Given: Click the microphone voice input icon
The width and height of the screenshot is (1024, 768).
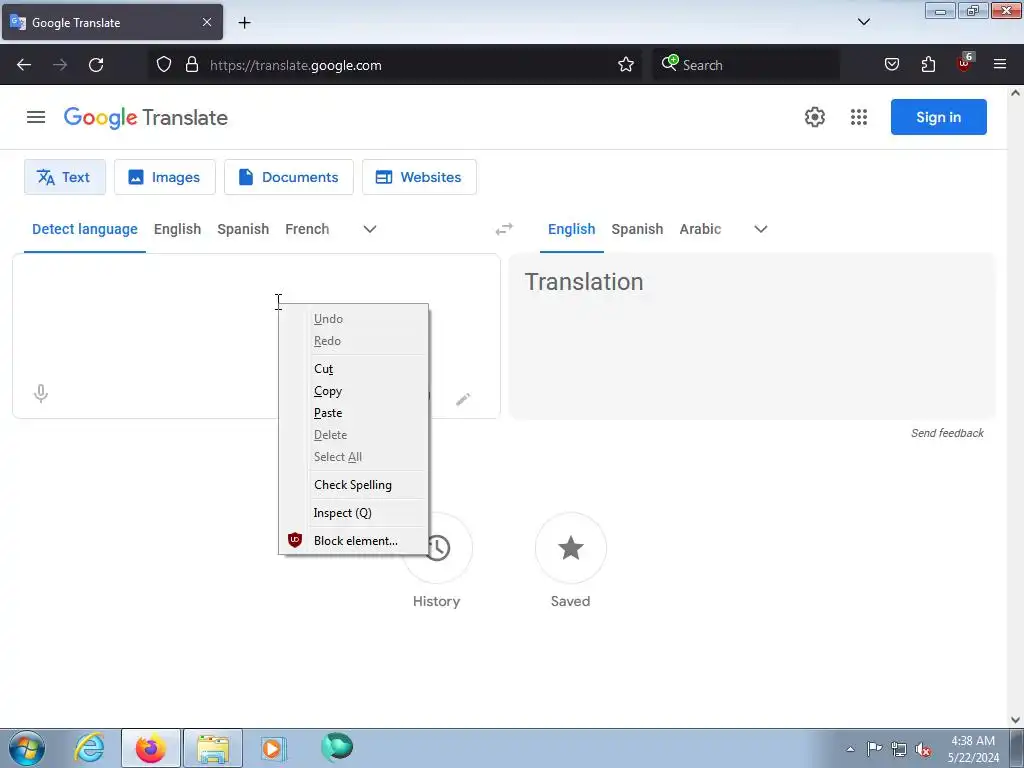Looking at the screenshot, I should tap(40, 393).
